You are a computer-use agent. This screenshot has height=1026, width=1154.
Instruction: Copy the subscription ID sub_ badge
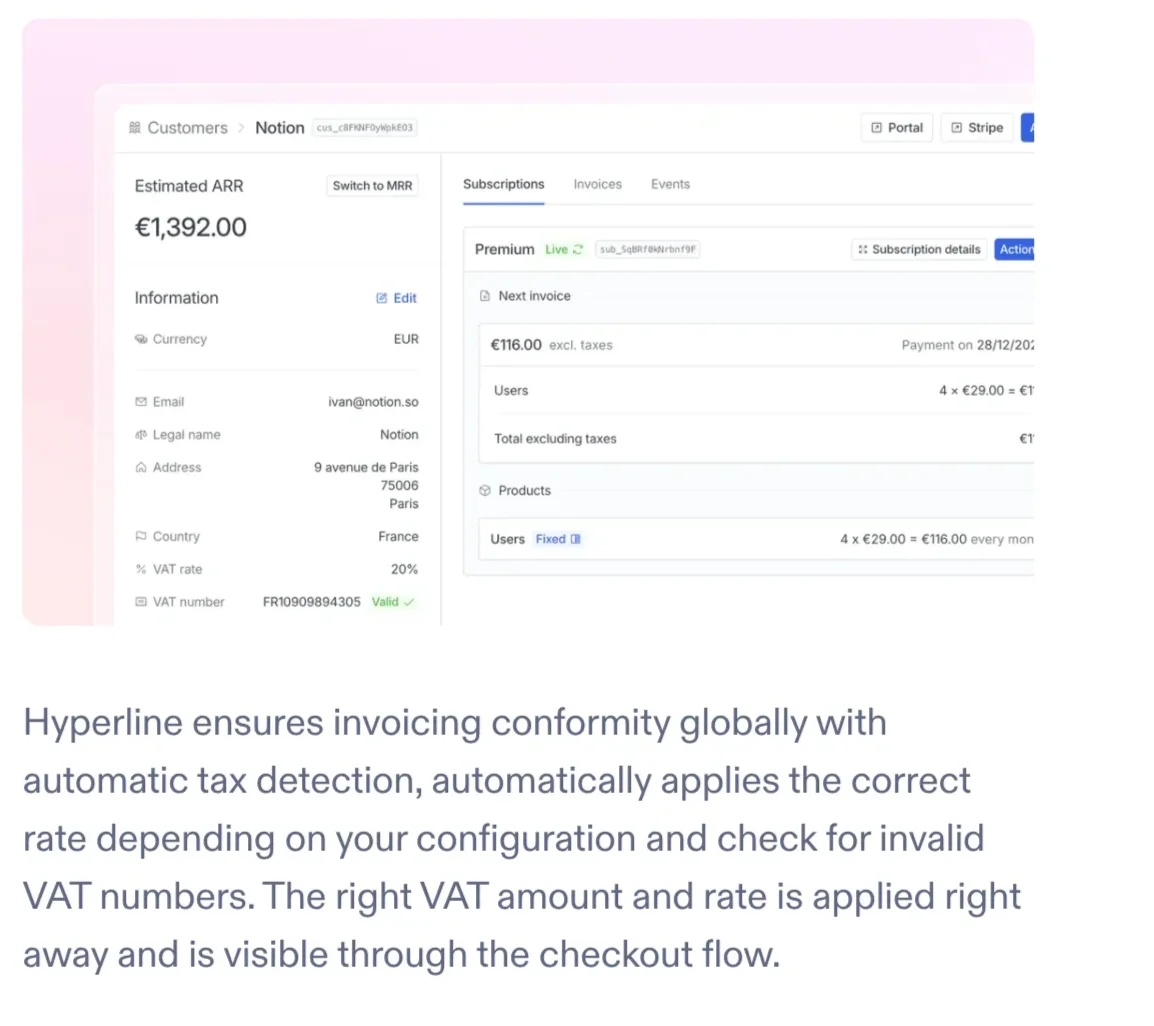pyautogui.click(x=647, y=250)
